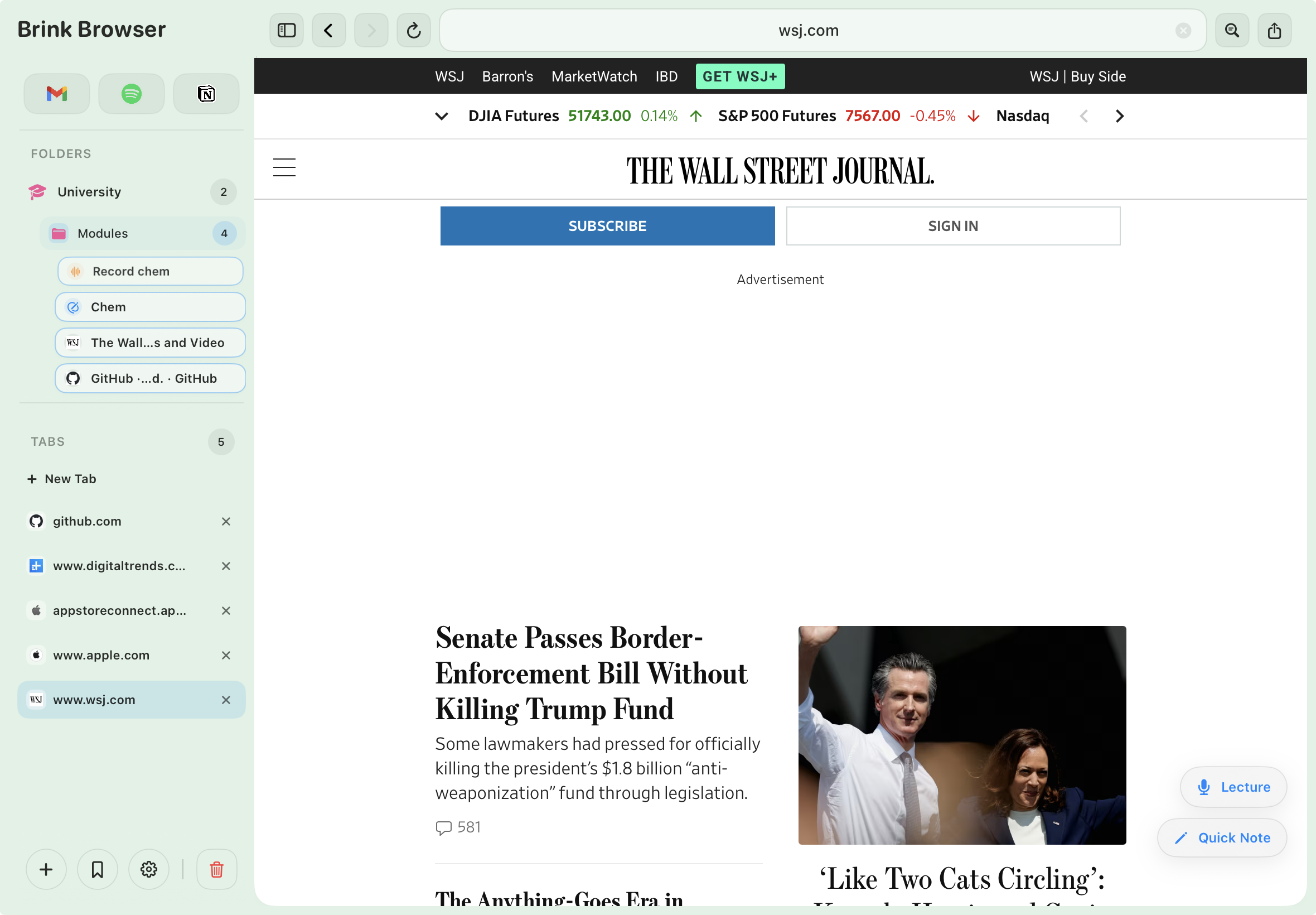Viewport: 1316px width, 915px height.
Task: Open S&P 500 Futures ticker
Action: [850, 116]
